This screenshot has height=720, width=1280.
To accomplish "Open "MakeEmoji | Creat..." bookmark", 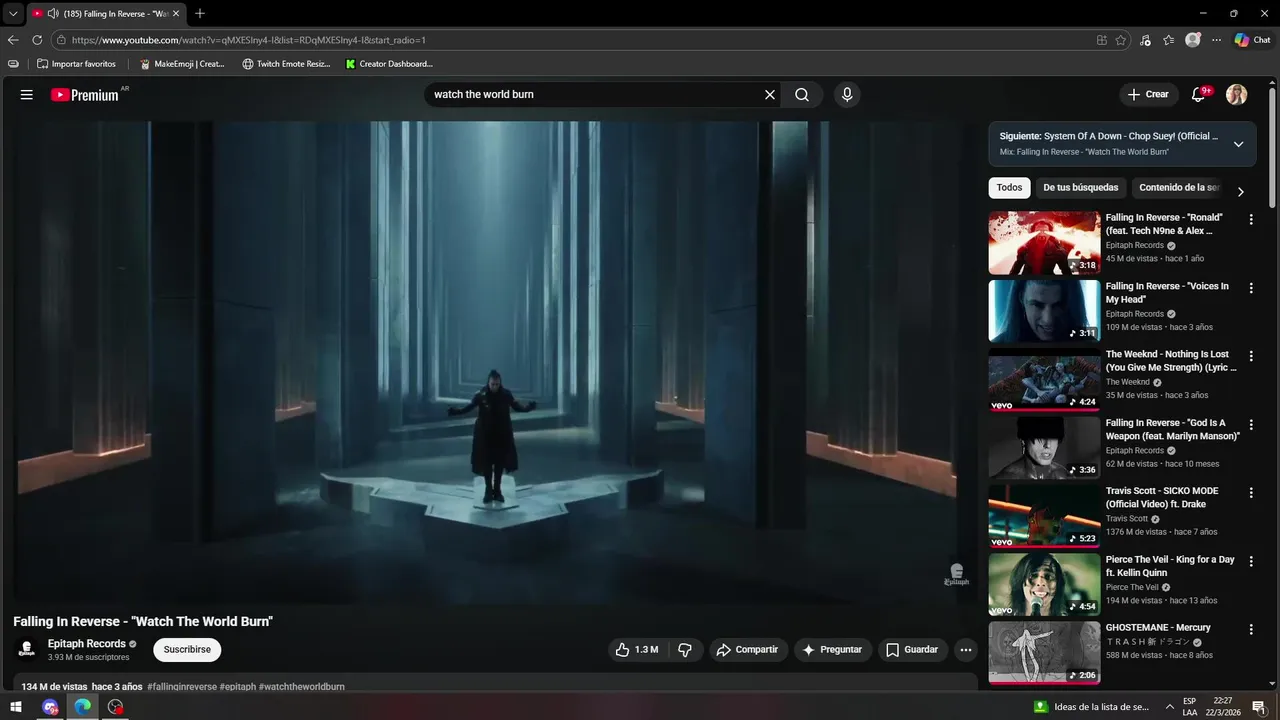I will tap(182, 64).
